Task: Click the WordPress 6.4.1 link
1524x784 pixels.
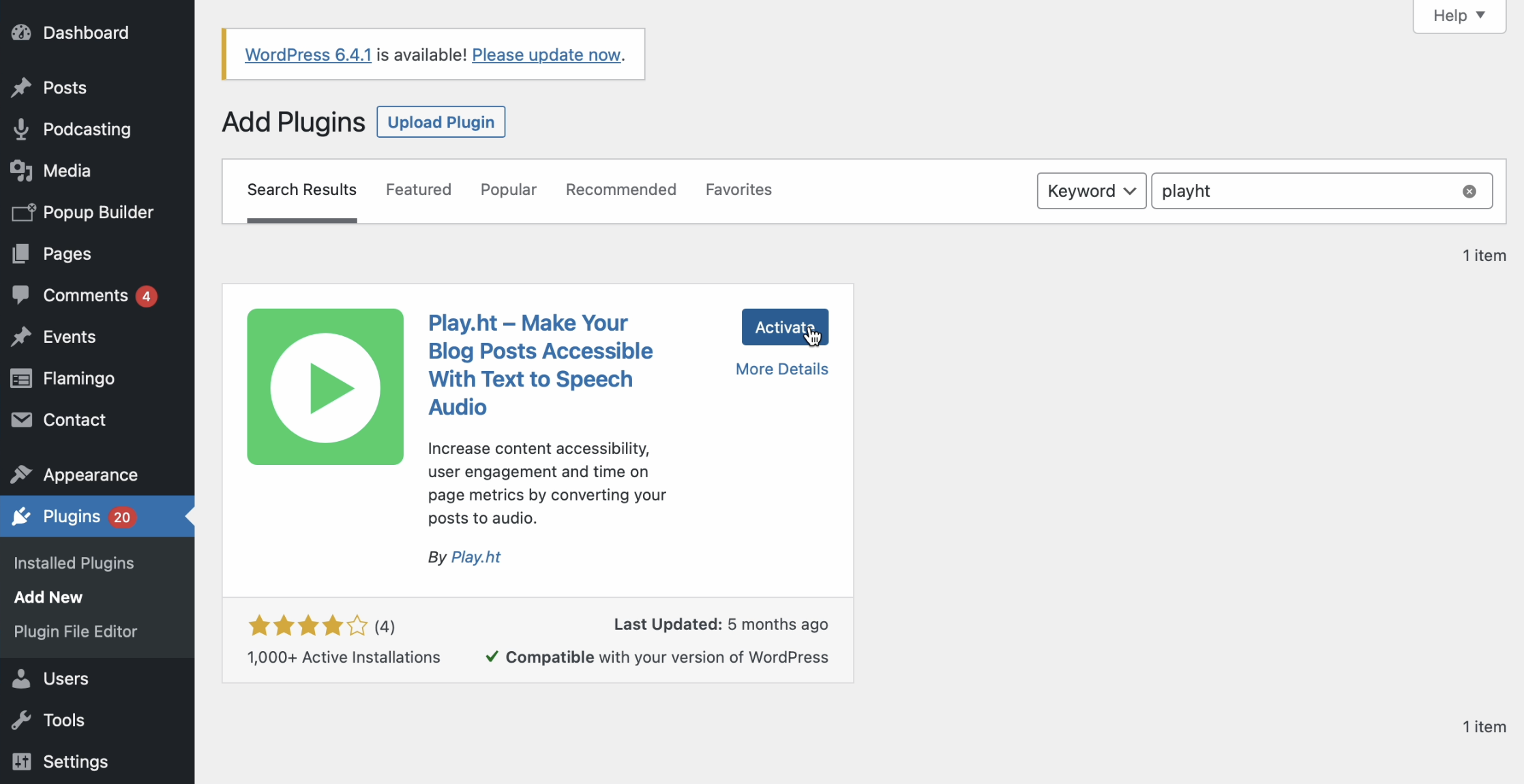Action: click(x=308, y=55)
